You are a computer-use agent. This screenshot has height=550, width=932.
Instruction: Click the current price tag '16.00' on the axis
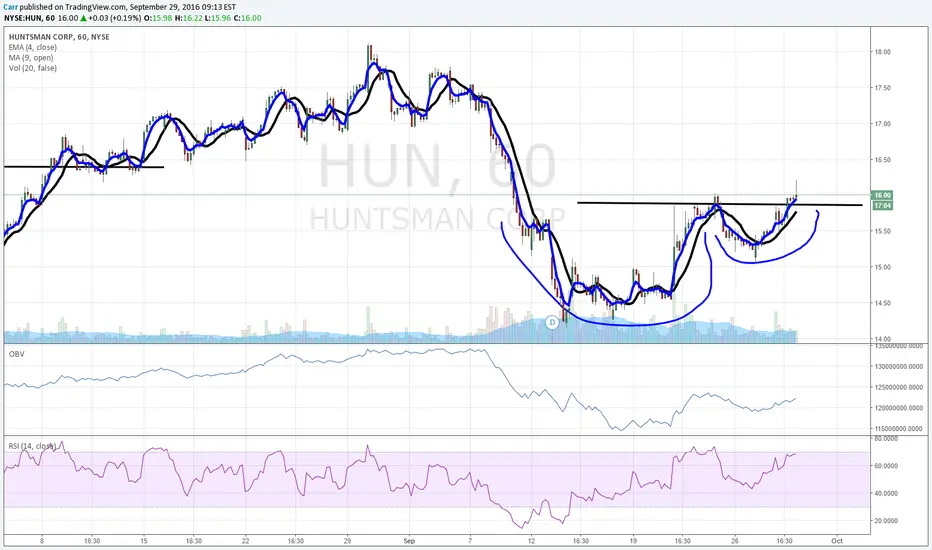pyautogui.click(x=882, y=195)
